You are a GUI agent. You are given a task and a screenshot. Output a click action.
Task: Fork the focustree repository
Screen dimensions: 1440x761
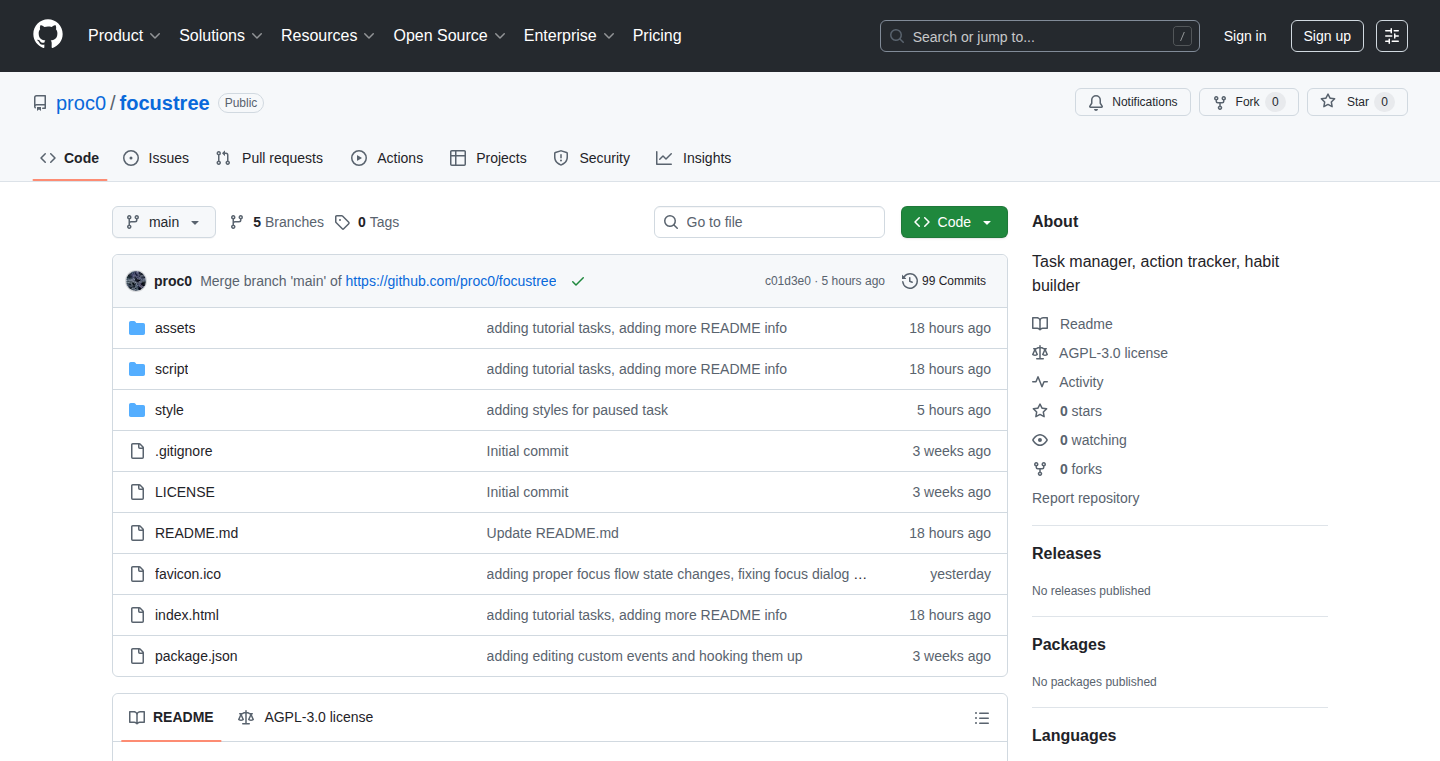[x=1249, y=102]
